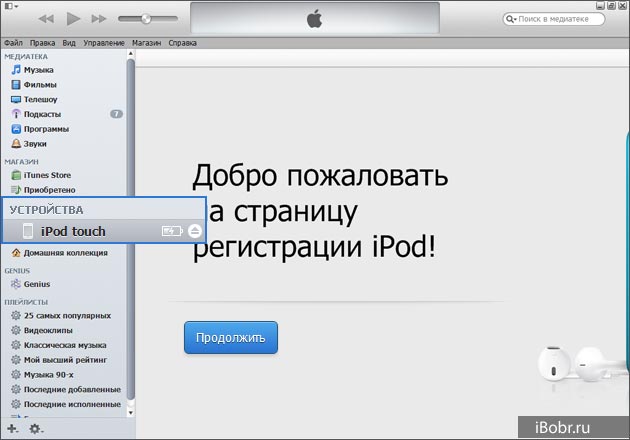Select the Приобретено label
Viewport: 630px width, 440px height.
[x=49, y=190]
